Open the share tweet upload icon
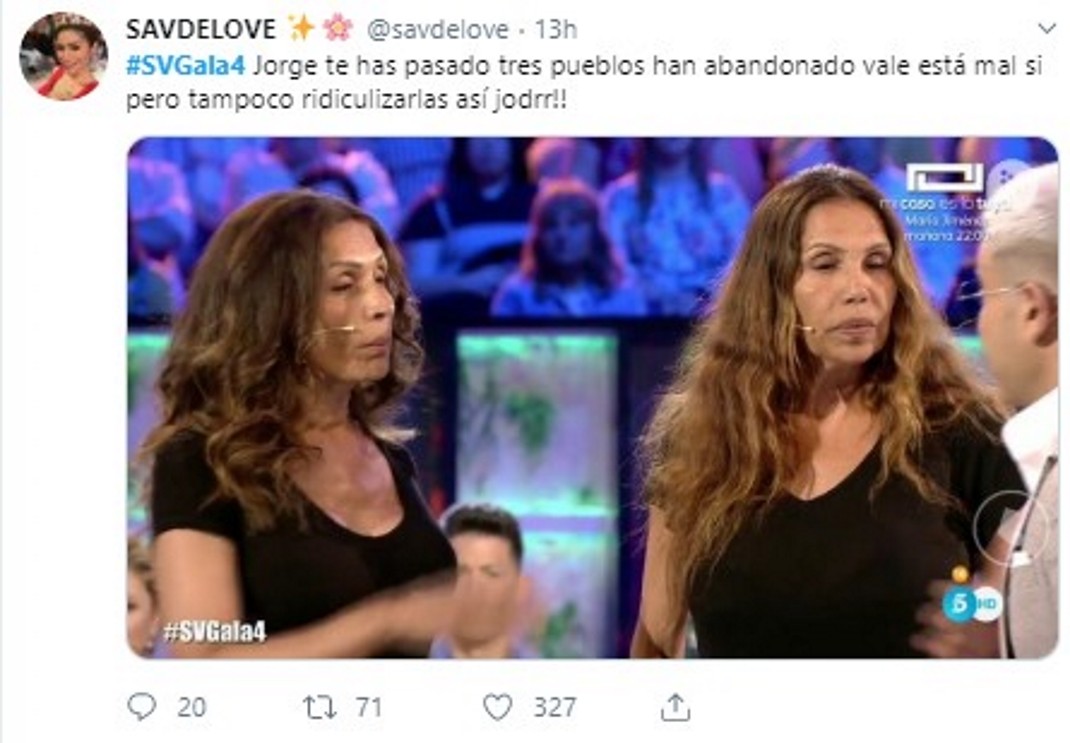Image resolution: width=1070 pixels, height=743 pixels. click(x=675, y=707)
